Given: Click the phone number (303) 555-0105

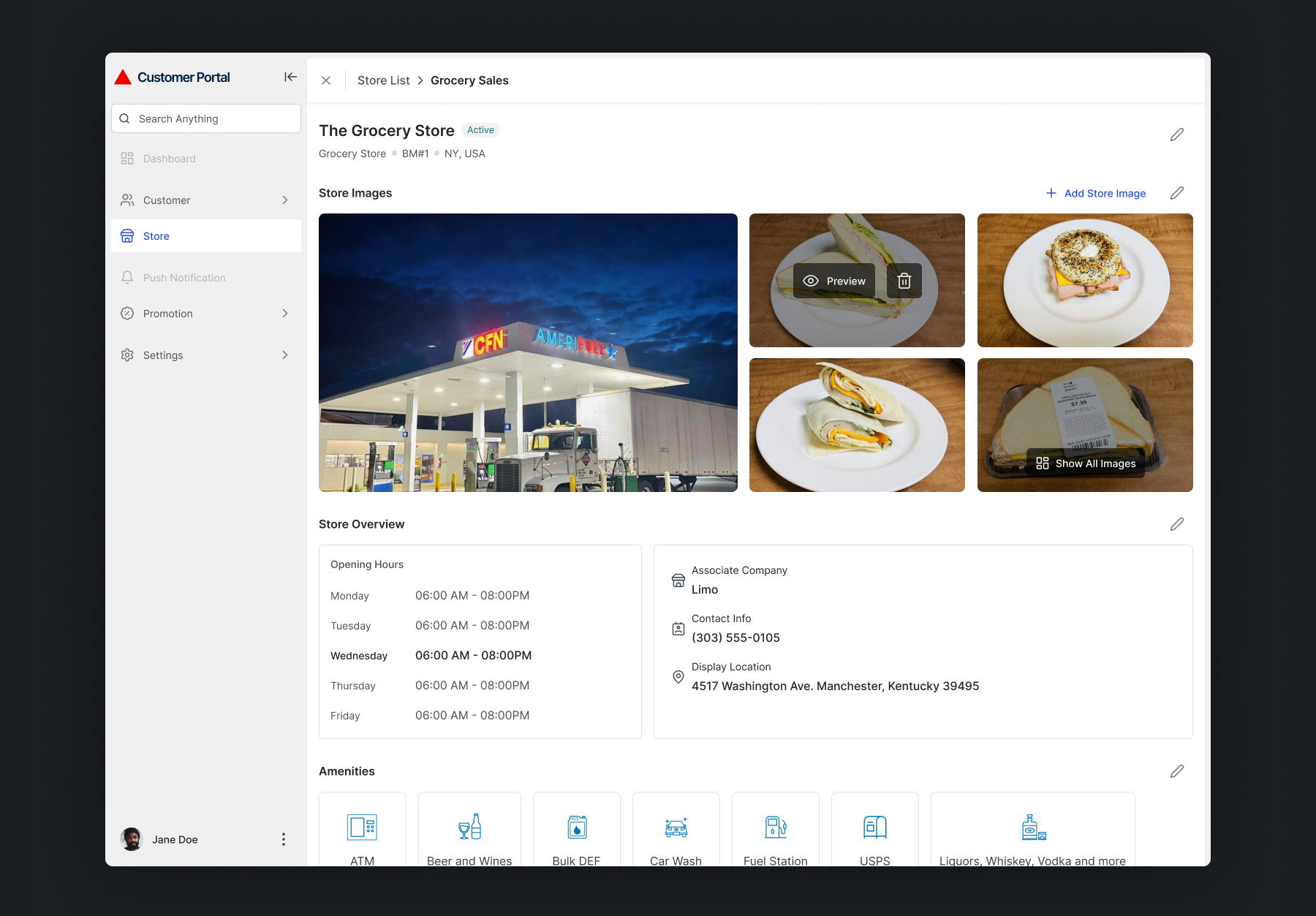Looking at the screenshot, I should pyautogui.click(x=735, y=637).
